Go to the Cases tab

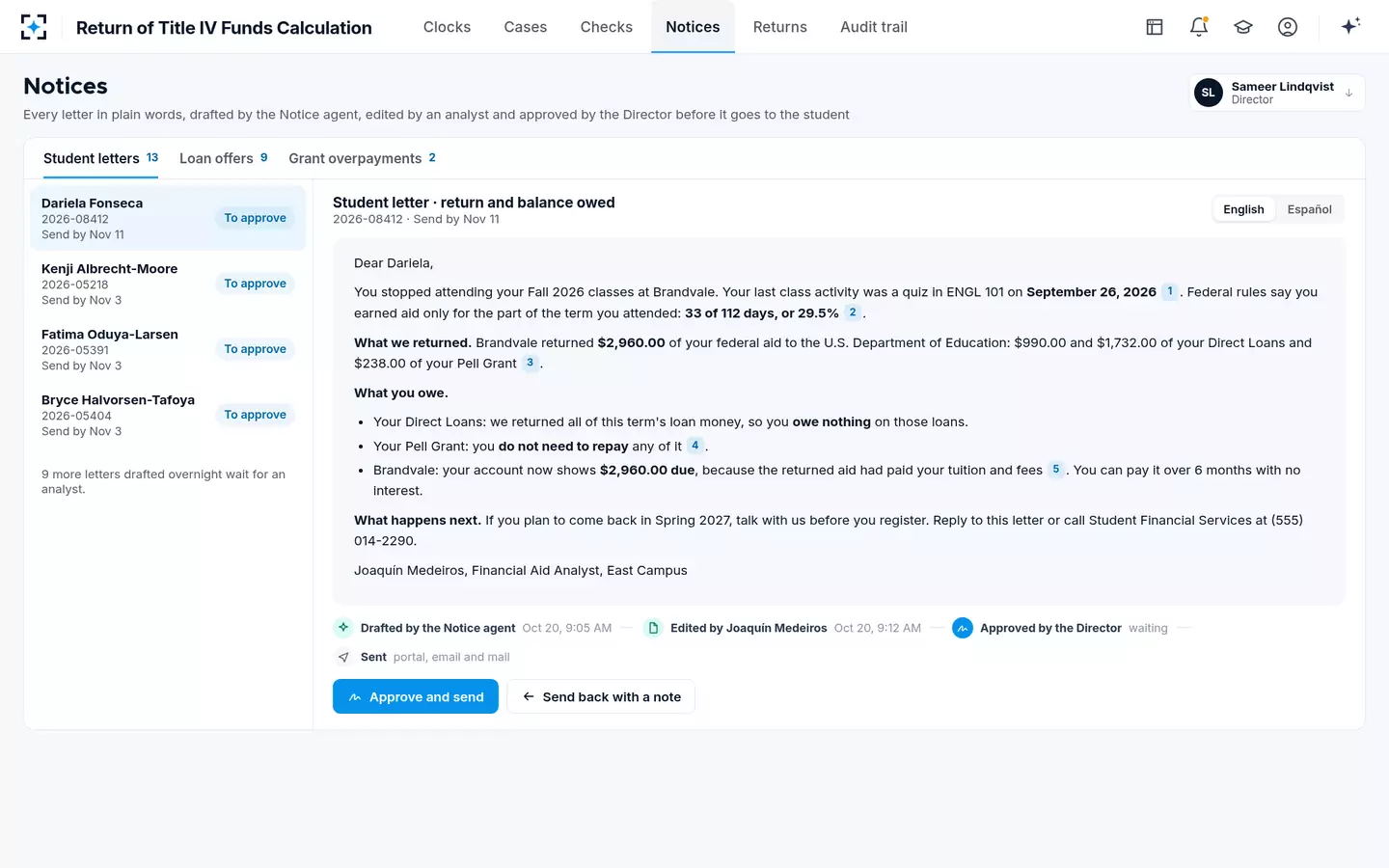pyautogui.click(x=526, y=27)
